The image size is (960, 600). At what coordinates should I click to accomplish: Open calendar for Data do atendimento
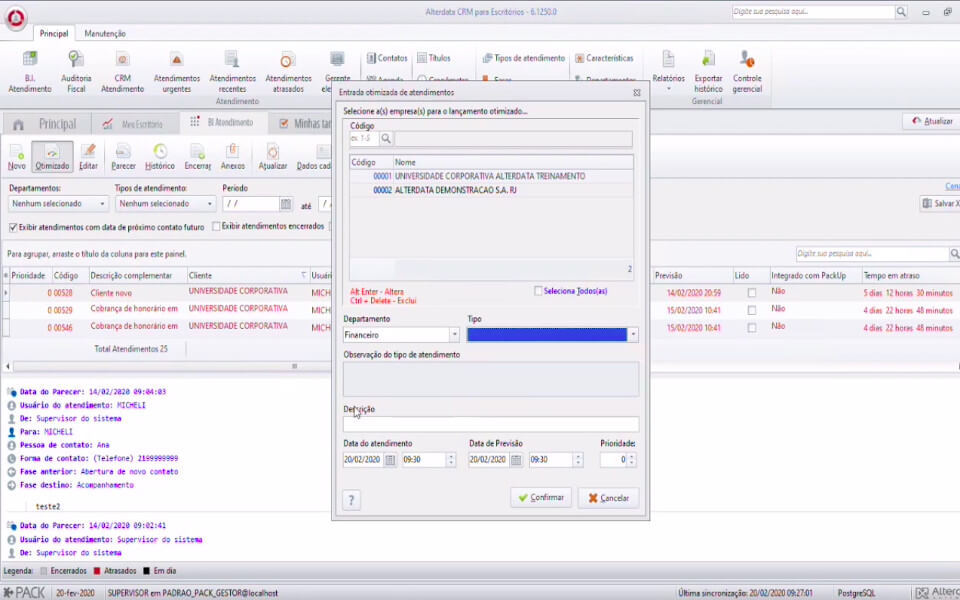point(390,460)
